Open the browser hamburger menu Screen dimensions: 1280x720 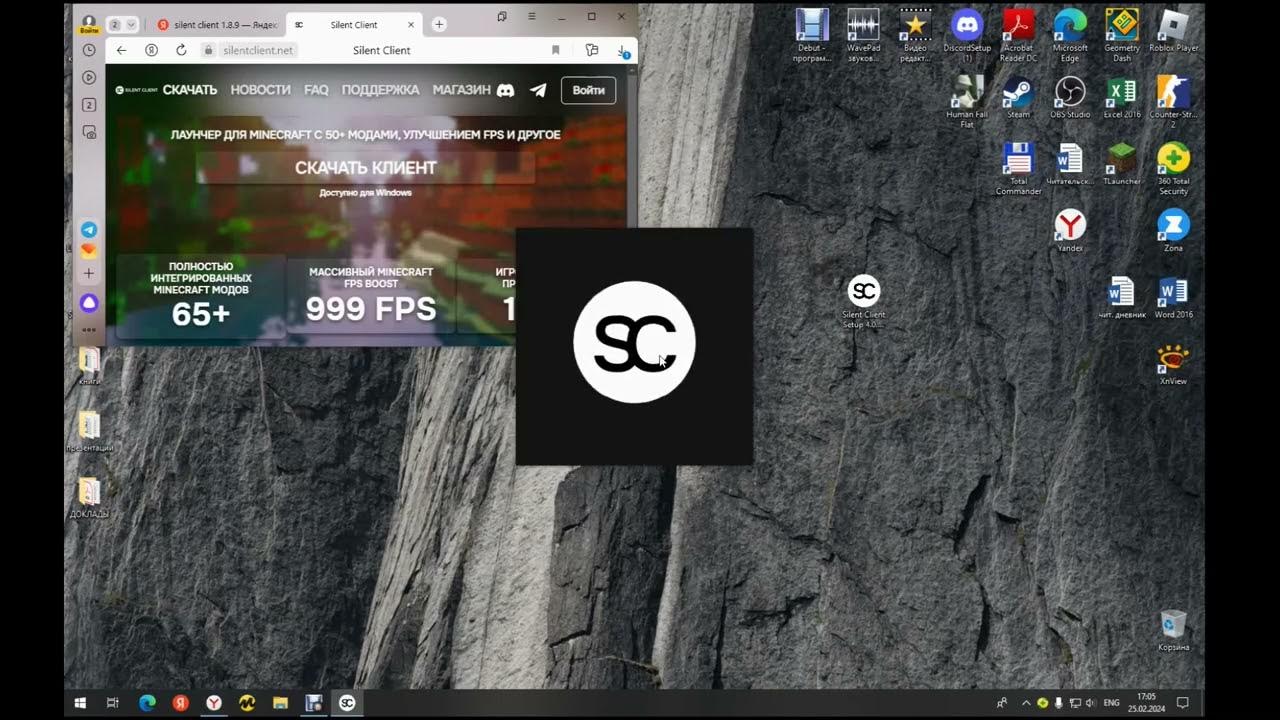click(531, 17)
